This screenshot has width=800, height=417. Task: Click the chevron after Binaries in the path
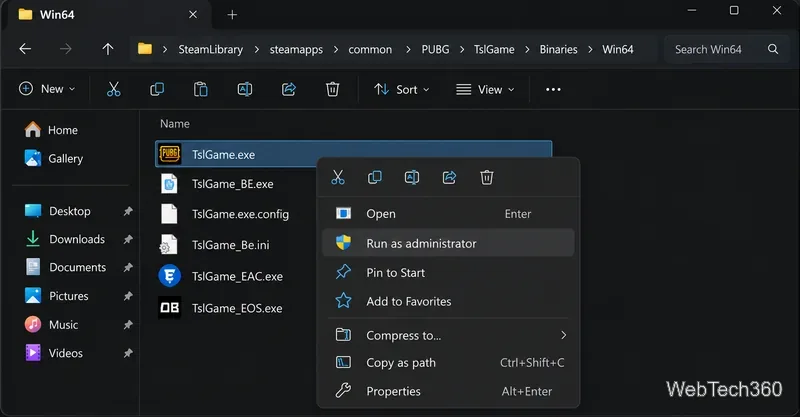590,49
